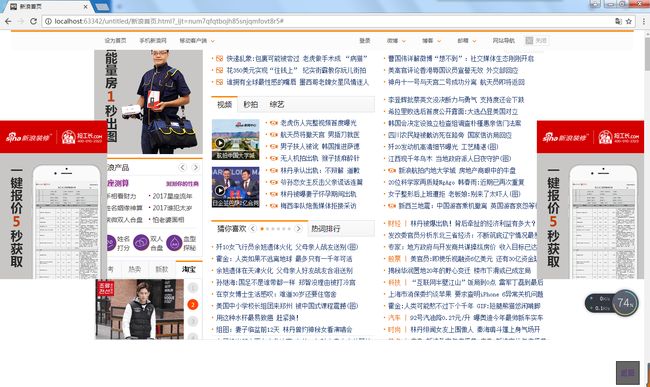Click the translate page icon in address bar

(618, 21)
